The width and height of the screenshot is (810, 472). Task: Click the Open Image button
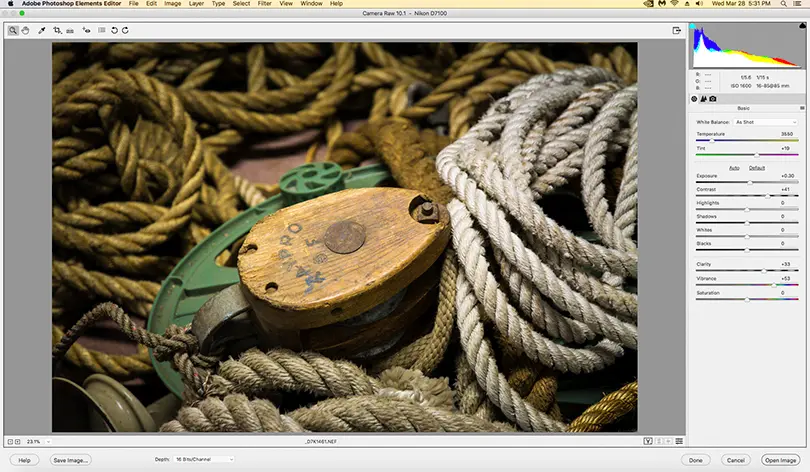779,459
